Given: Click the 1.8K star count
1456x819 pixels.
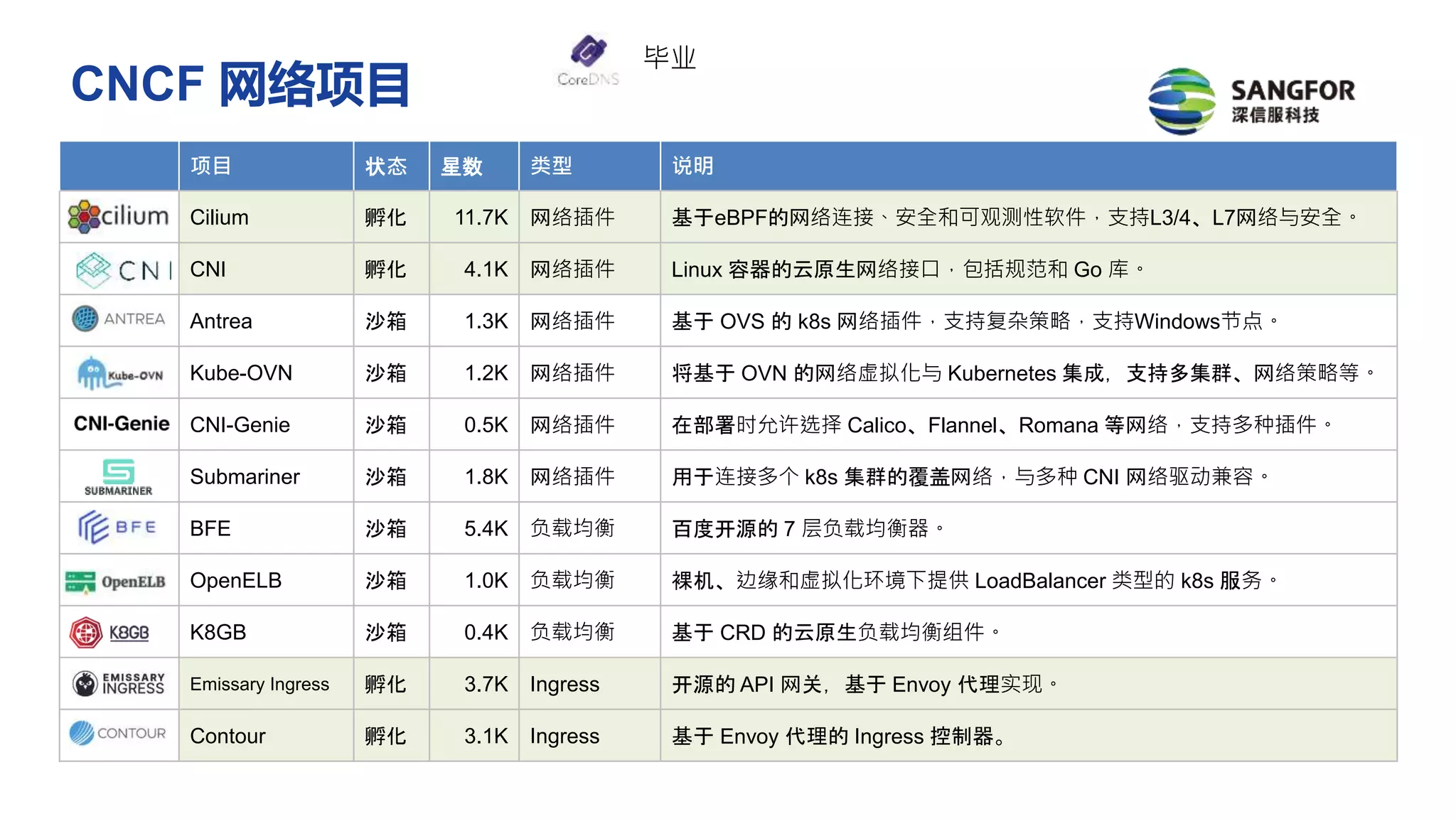Looking at the screenshot, I should [x=486, y=476].
